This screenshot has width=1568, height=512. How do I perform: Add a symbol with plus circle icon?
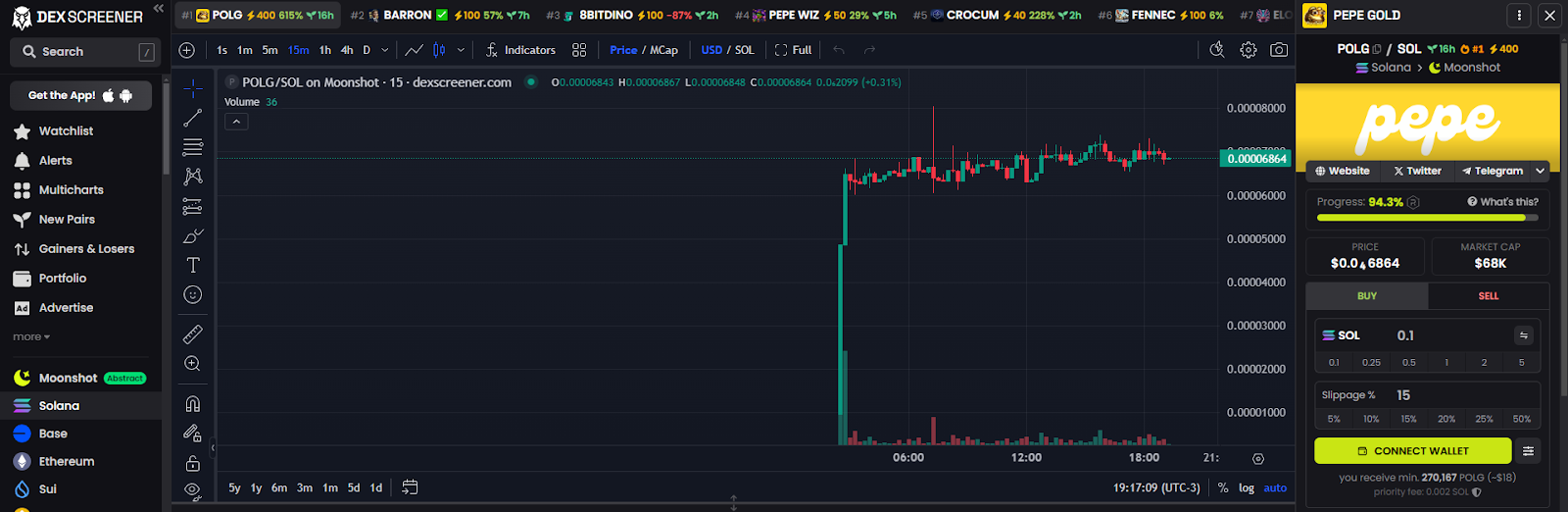coord(187,50)
